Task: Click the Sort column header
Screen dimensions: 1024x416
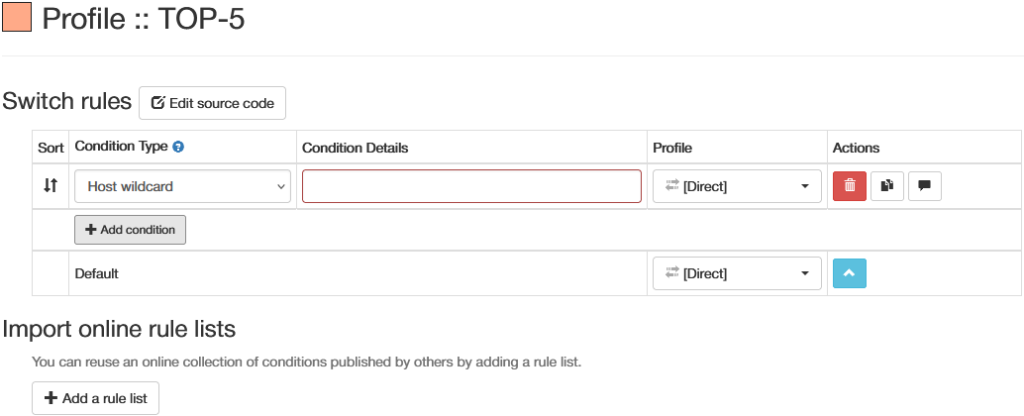Action: pos(50,147)
